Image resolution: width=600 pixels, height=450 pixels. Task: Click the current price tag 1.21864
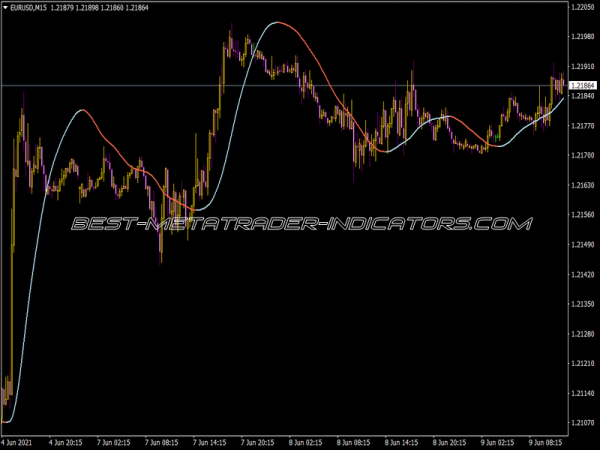(582, 87)
